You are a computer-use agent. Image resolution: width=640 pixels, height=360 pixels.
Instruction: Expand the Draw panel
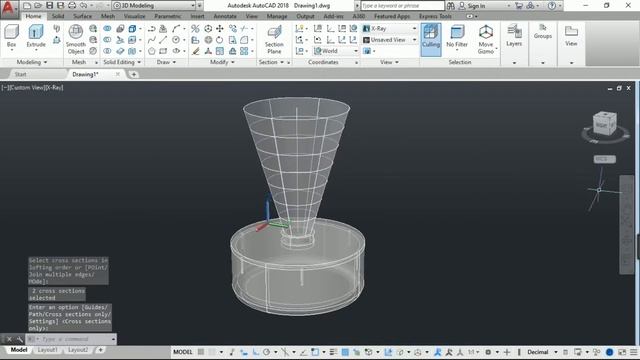(166, 62)
